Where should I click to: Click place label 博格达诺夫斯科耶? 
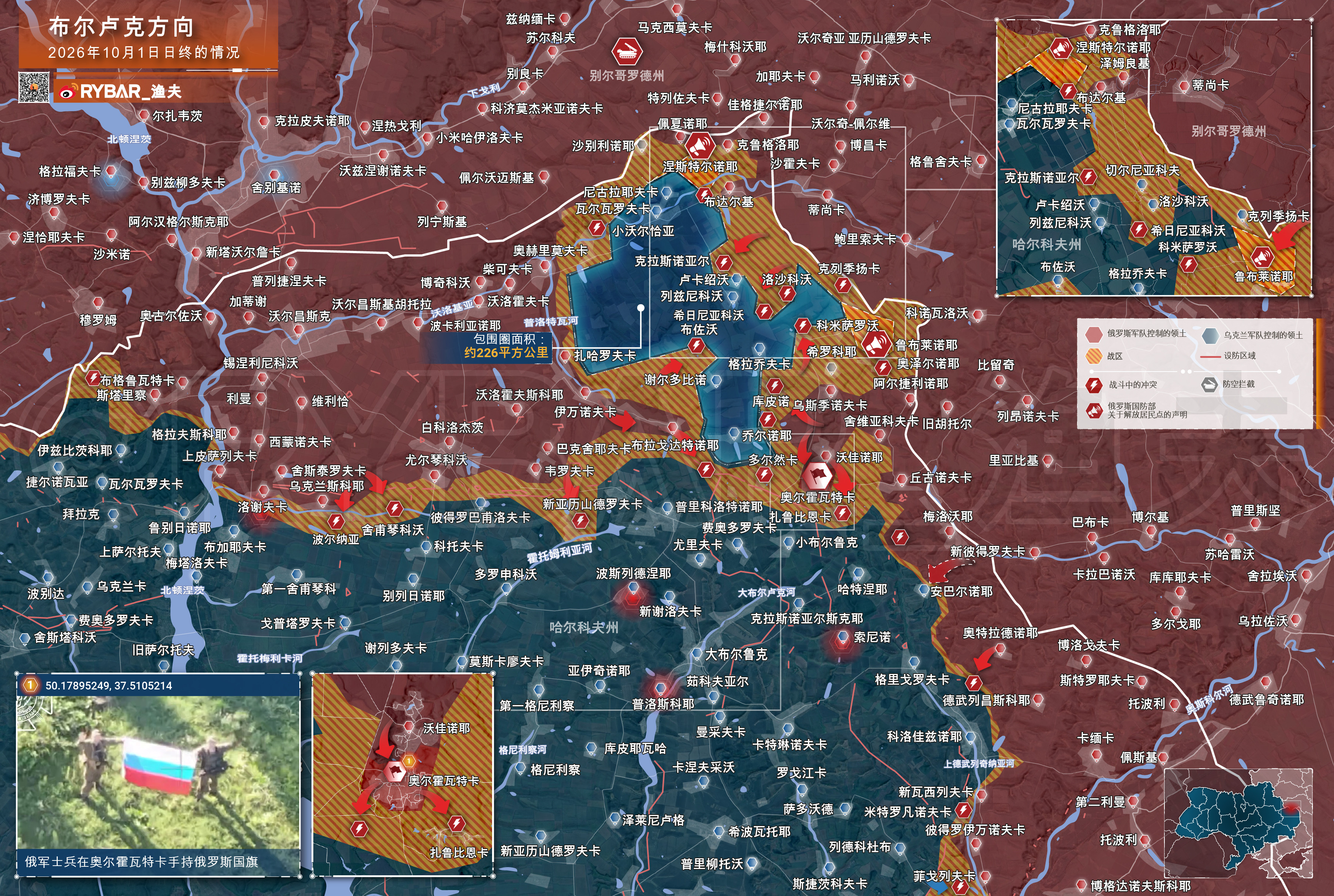pos(1141,886)
